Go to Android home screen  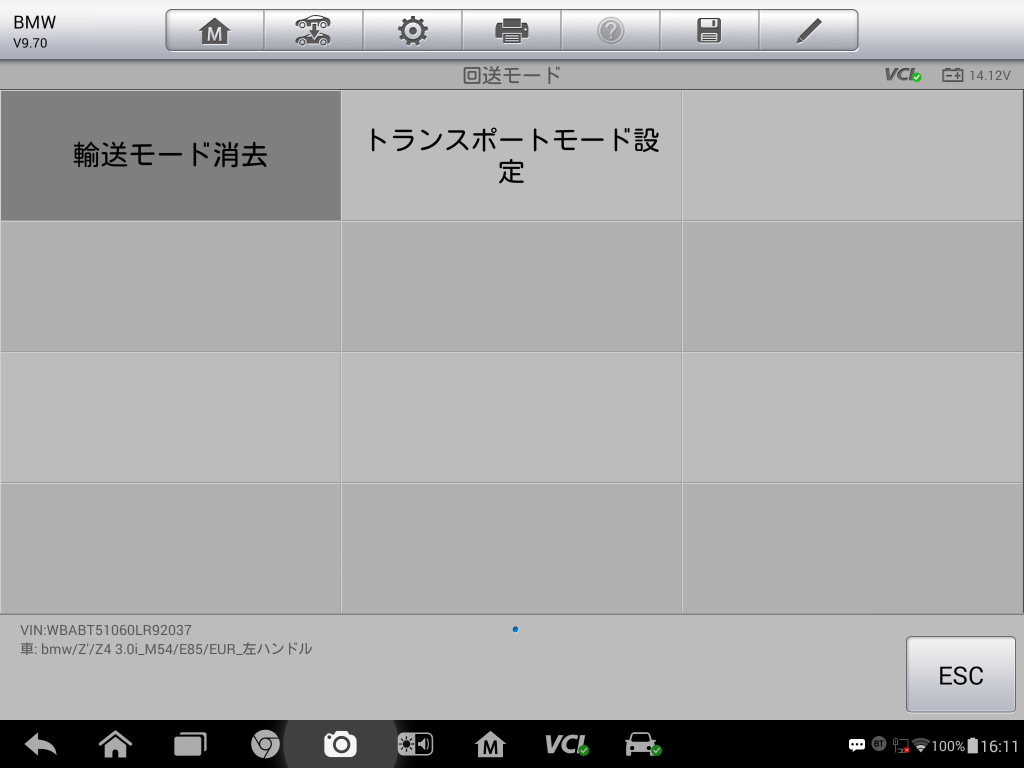coord(116,744)
